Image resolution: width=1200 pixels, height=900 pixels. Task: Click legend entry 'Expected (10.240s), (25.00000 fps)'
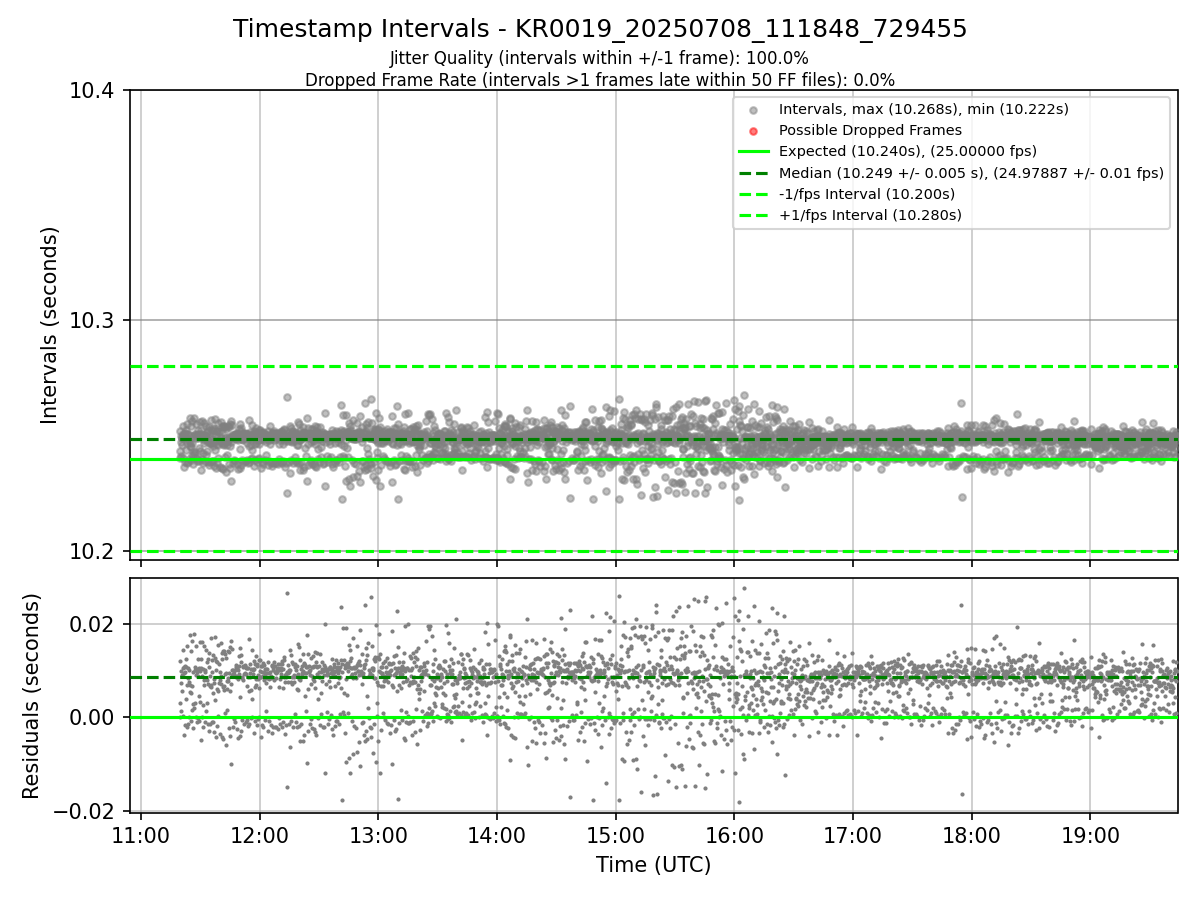(907, 152)
